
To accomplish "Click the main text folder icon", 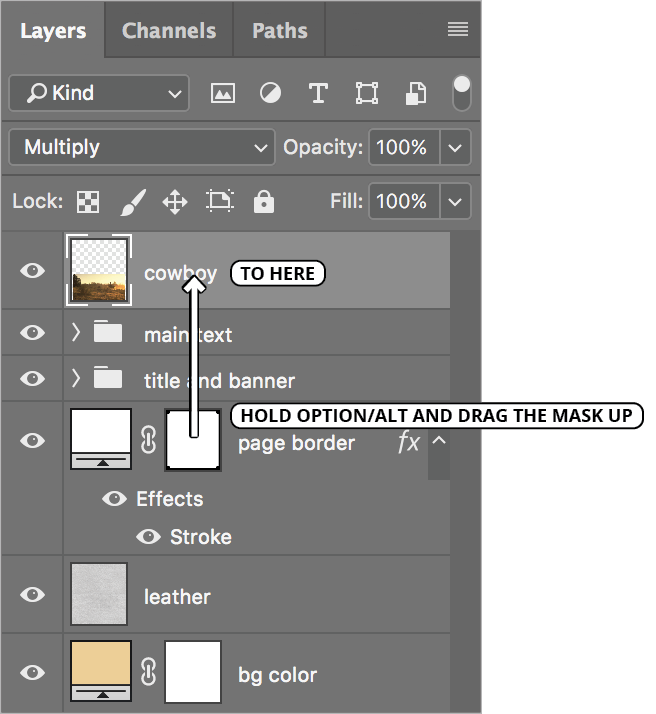I will pyautogui.click(x=108, y=331).
